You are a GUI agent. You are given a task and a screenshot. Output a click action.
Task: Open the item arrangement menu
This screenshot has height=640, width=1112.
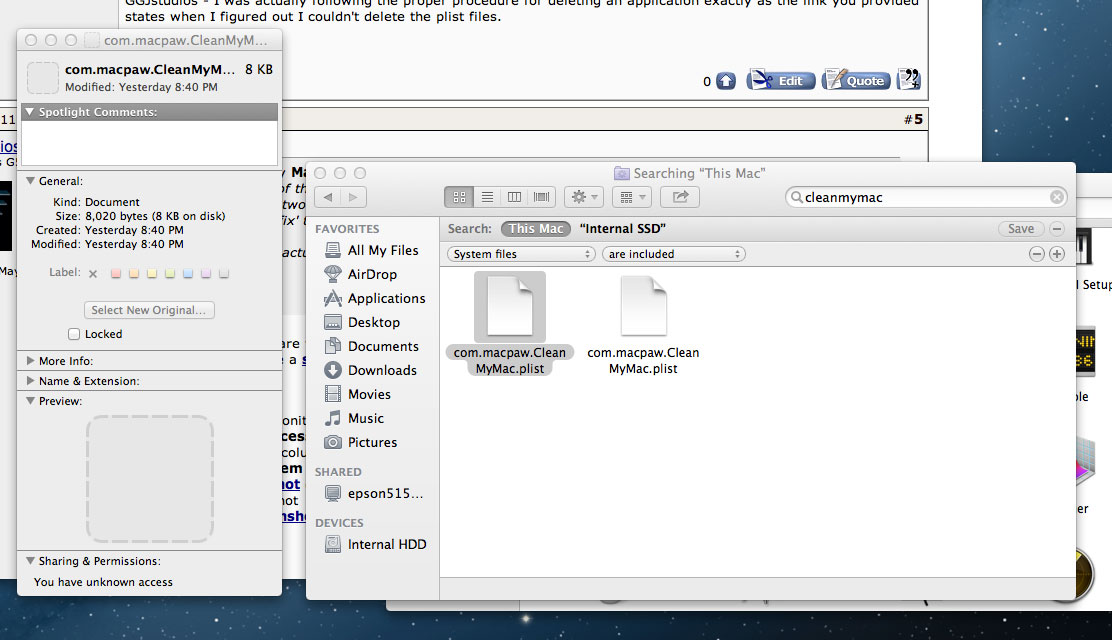[632, 197]
